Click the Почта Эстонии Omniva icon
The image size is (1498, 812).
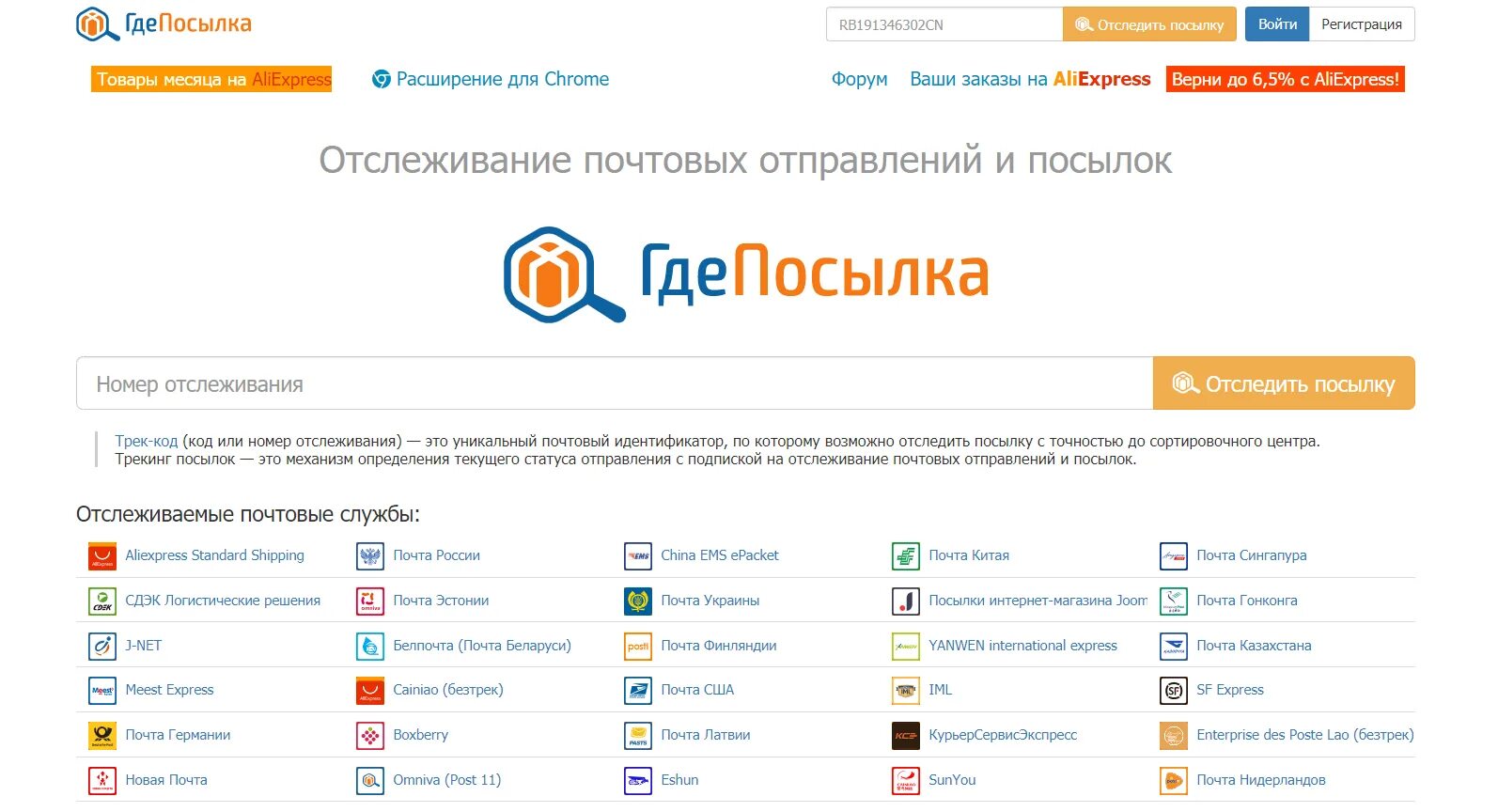pyautogui.click(x=370, y=601)
